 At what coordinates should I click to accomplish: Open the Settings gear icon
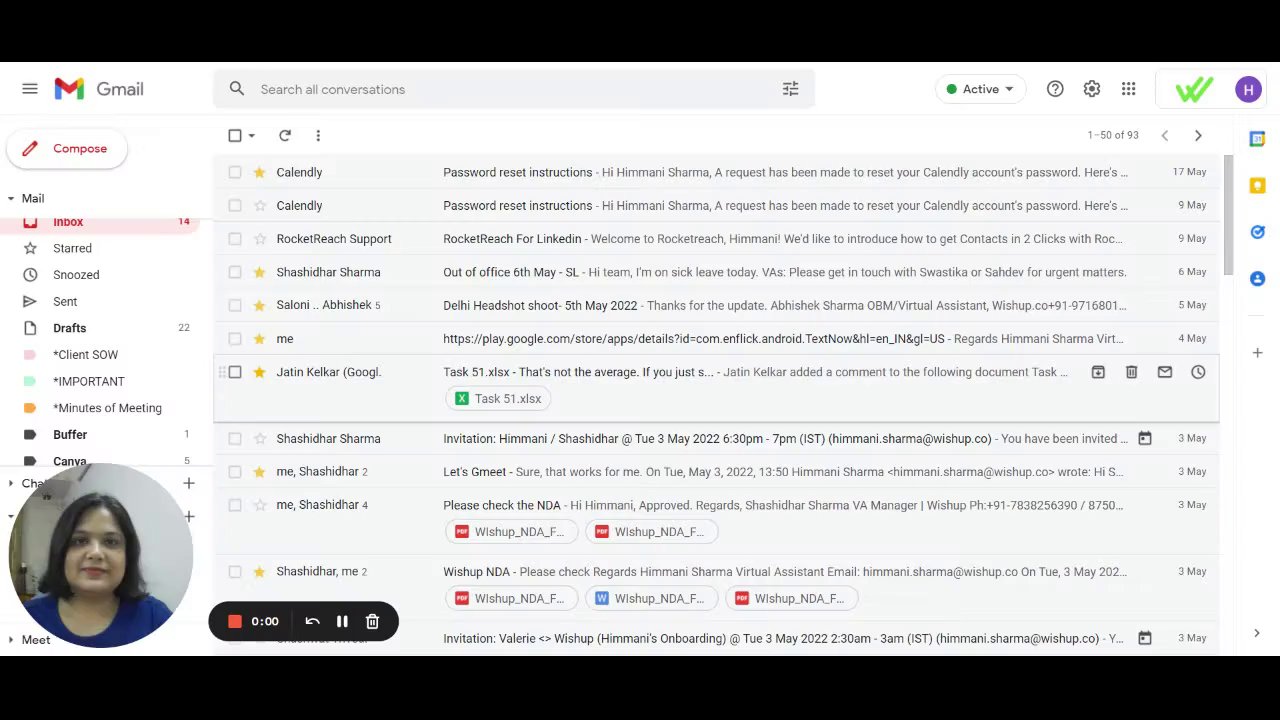pos(1092,89)
